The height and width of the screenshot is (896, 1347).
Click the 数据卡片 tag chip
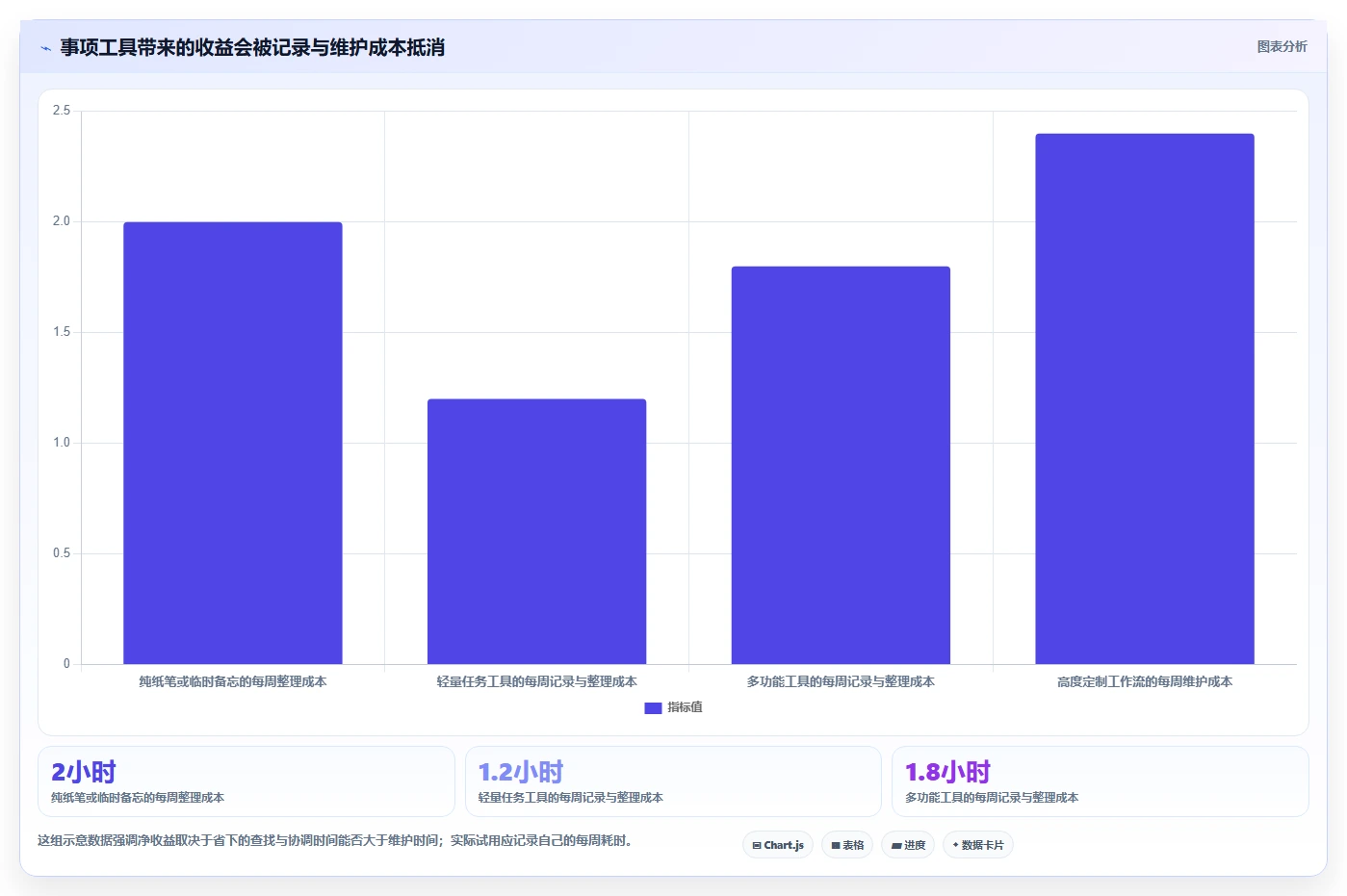[978, 845]
